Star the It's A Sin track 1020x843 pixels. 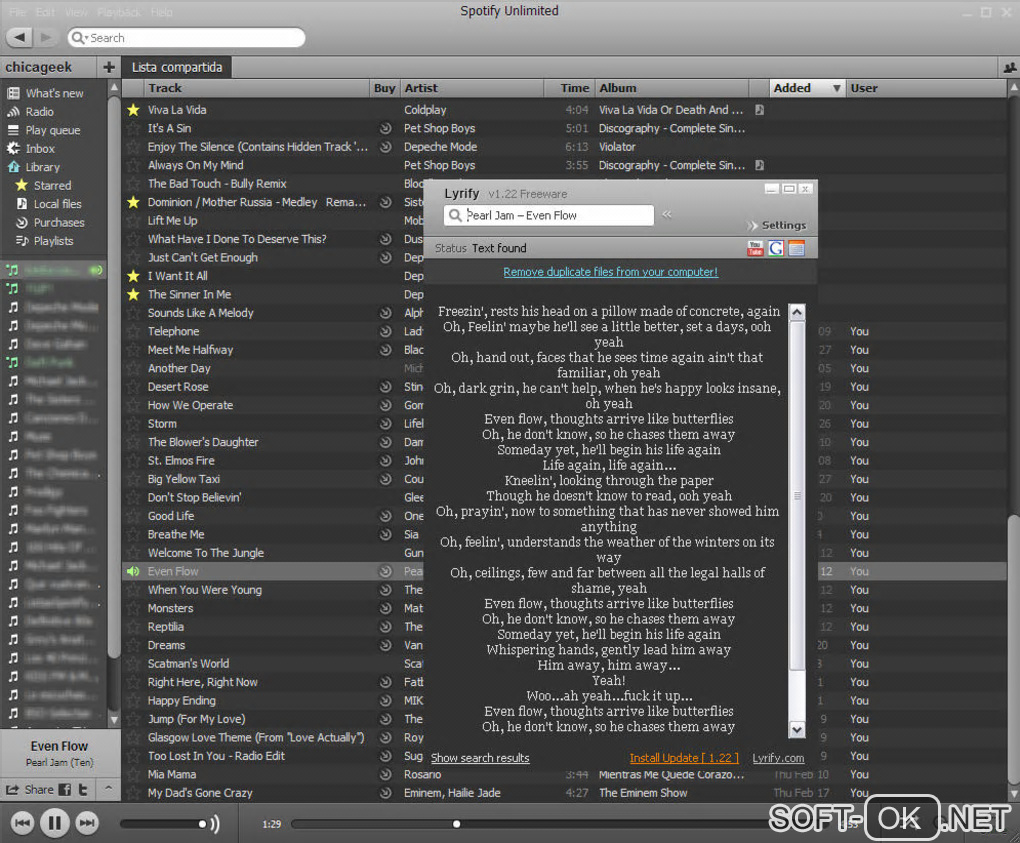point(133,129)
